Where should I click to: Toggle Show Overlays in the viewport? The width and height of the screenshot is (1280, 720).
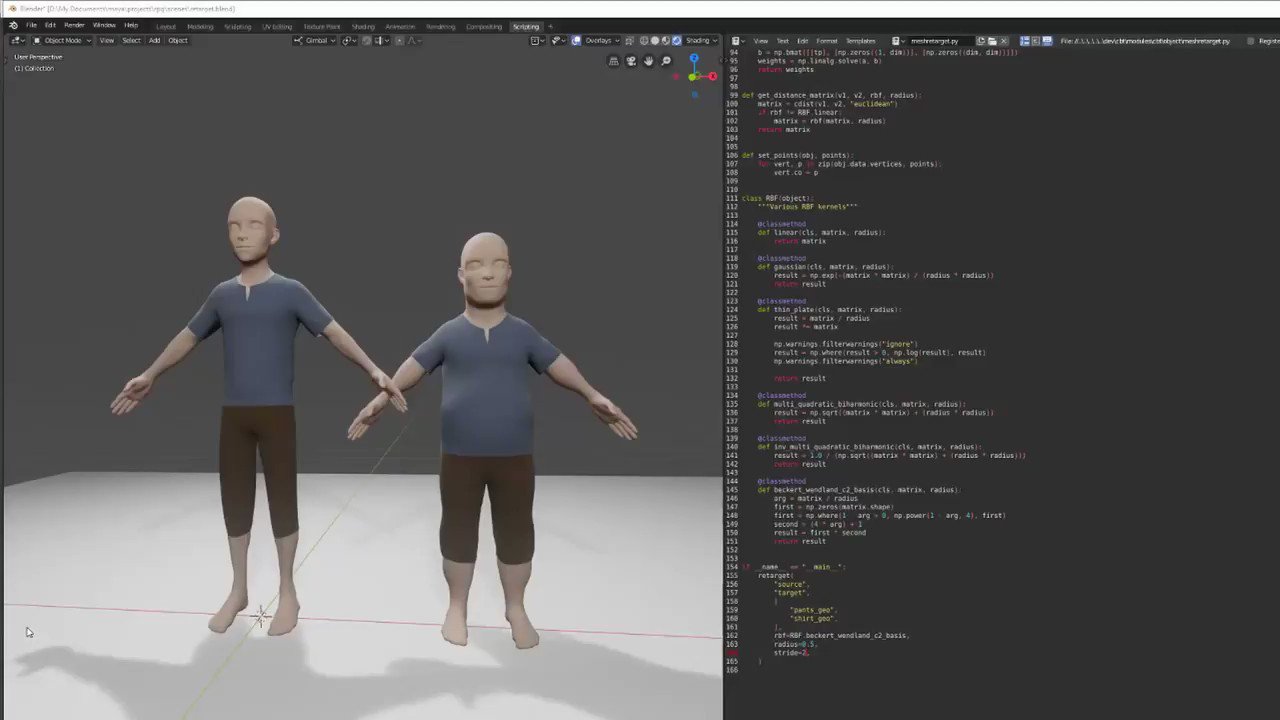[x=576, y=40]
